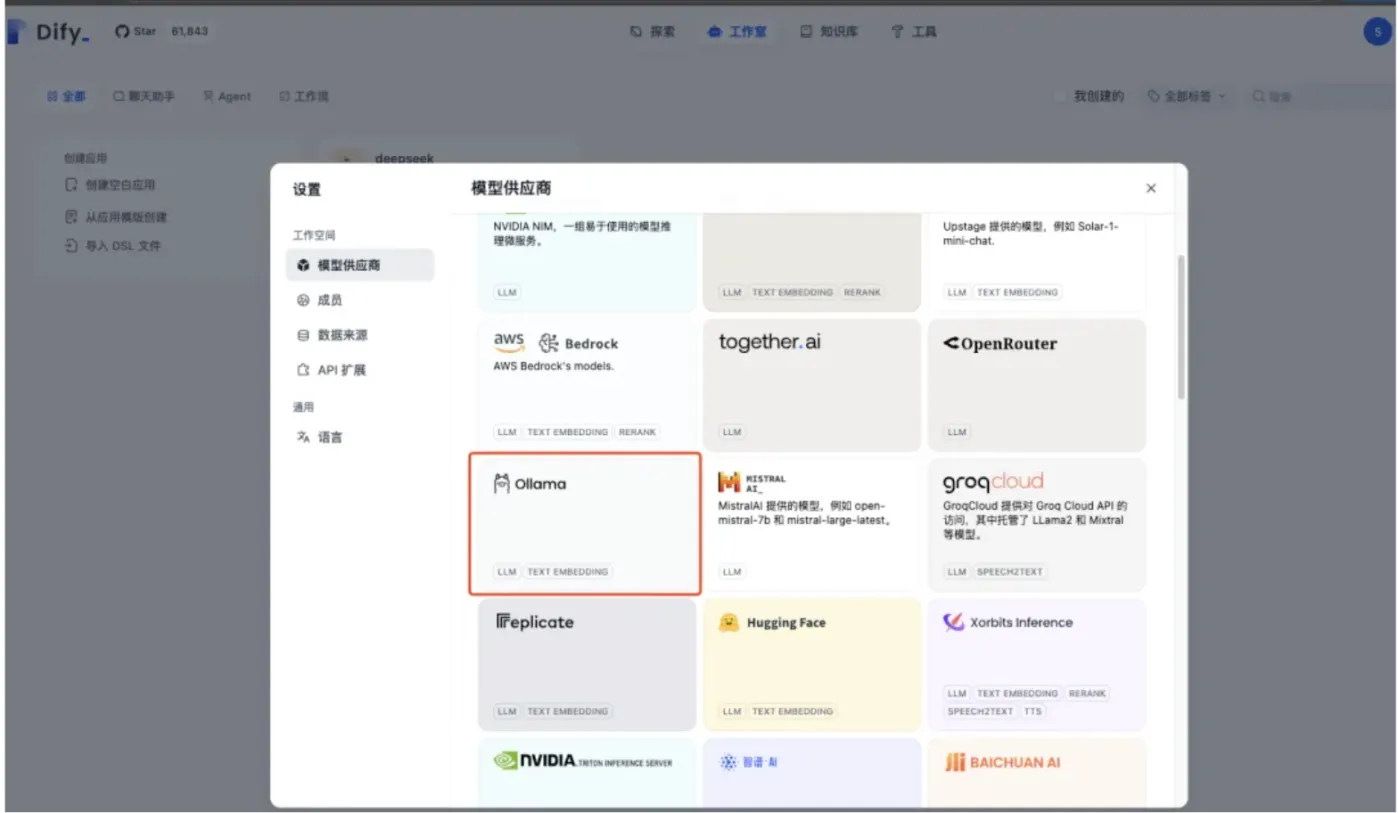Click the Replicate logo
The height and width of the screenshot is (813, 1398).
pos(535,622)
